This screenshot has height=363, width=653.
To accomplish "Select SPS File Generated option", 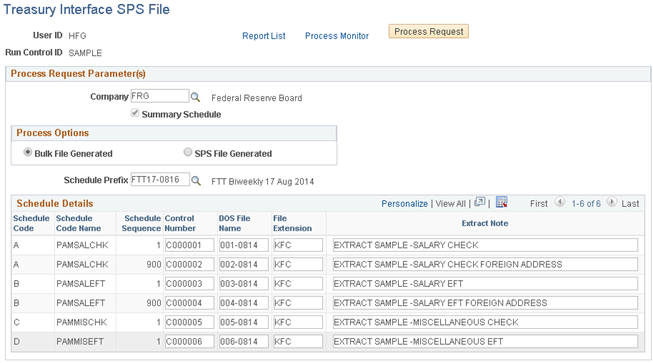I will pyautogui.click(x=188, y=152).
